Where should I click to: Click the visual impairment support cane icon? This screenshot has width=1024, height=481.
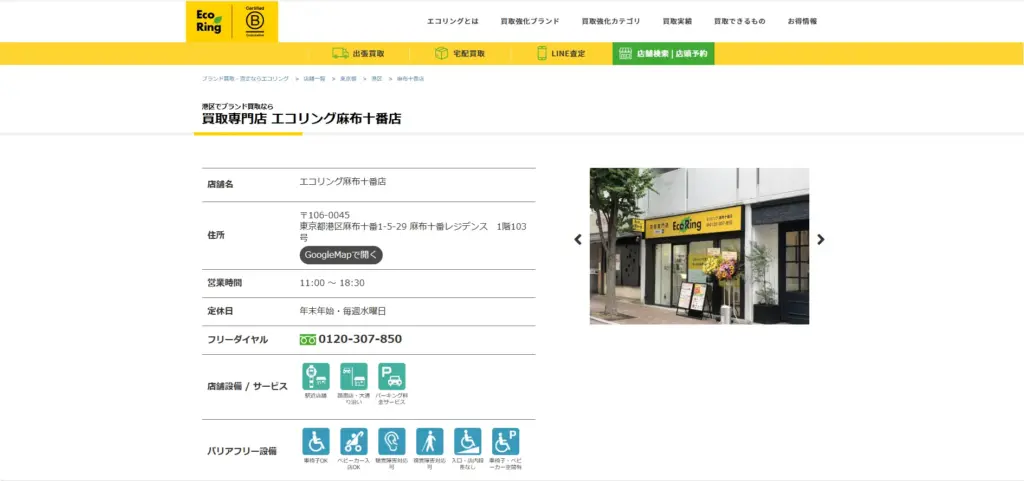pos(429,442)
